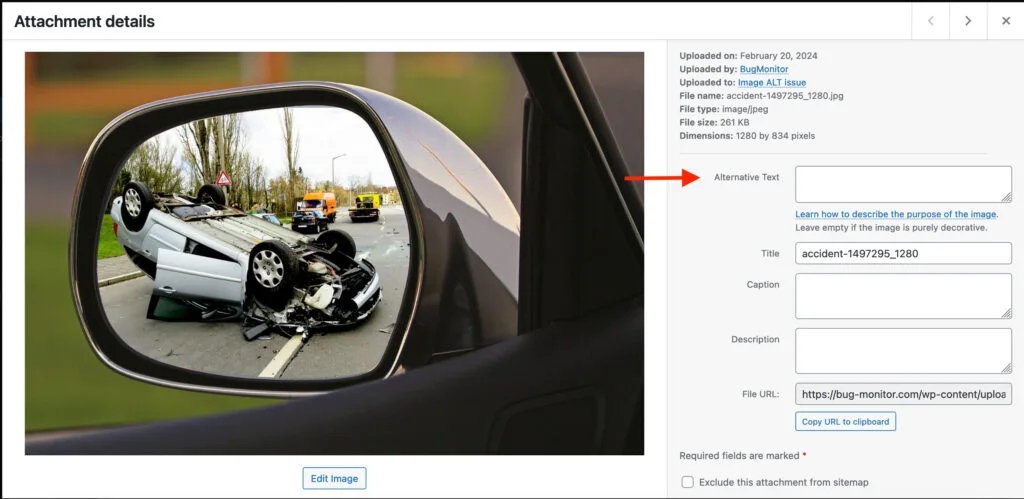1024x499 pixels.
Task: Click the Edit Image button
Action: [334, 478]
